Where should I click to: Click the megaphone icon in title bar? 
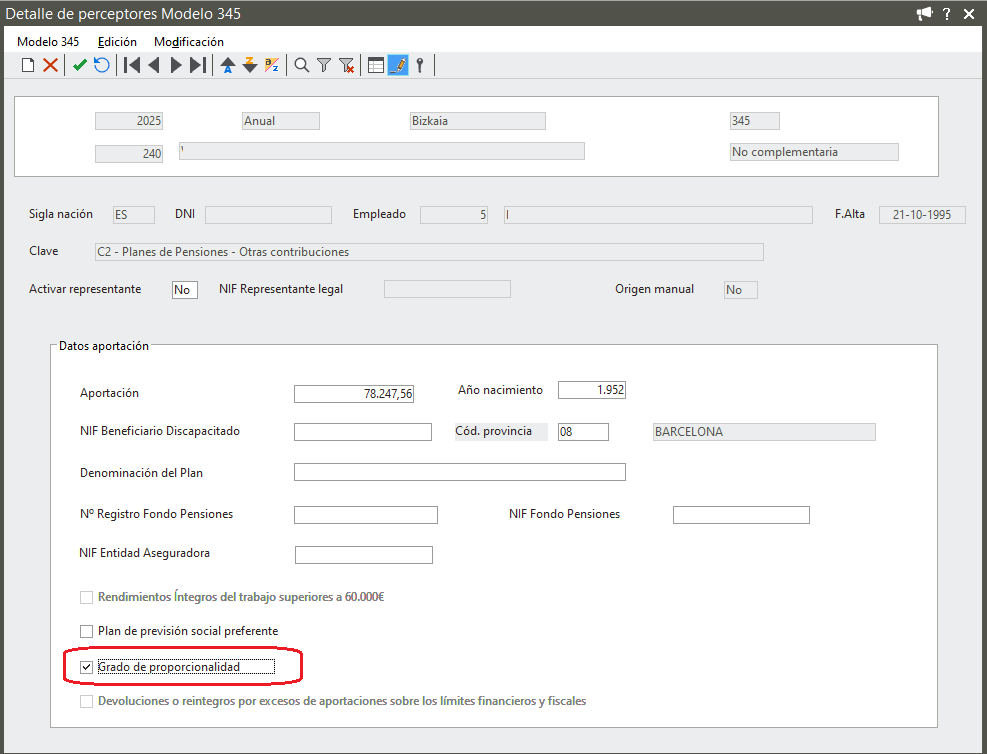(x=923, y=14)
